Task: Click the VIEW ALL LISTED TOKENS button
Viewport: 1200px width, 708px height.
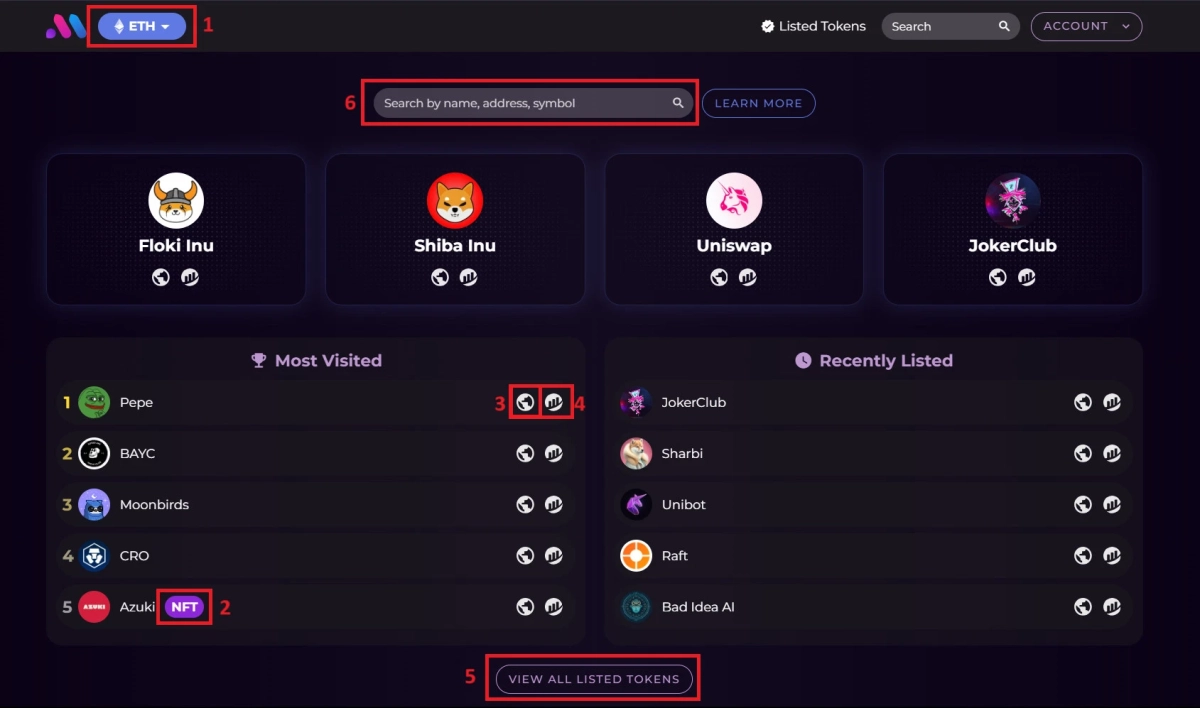Action: pyautogui.click(x=593, y=678)
